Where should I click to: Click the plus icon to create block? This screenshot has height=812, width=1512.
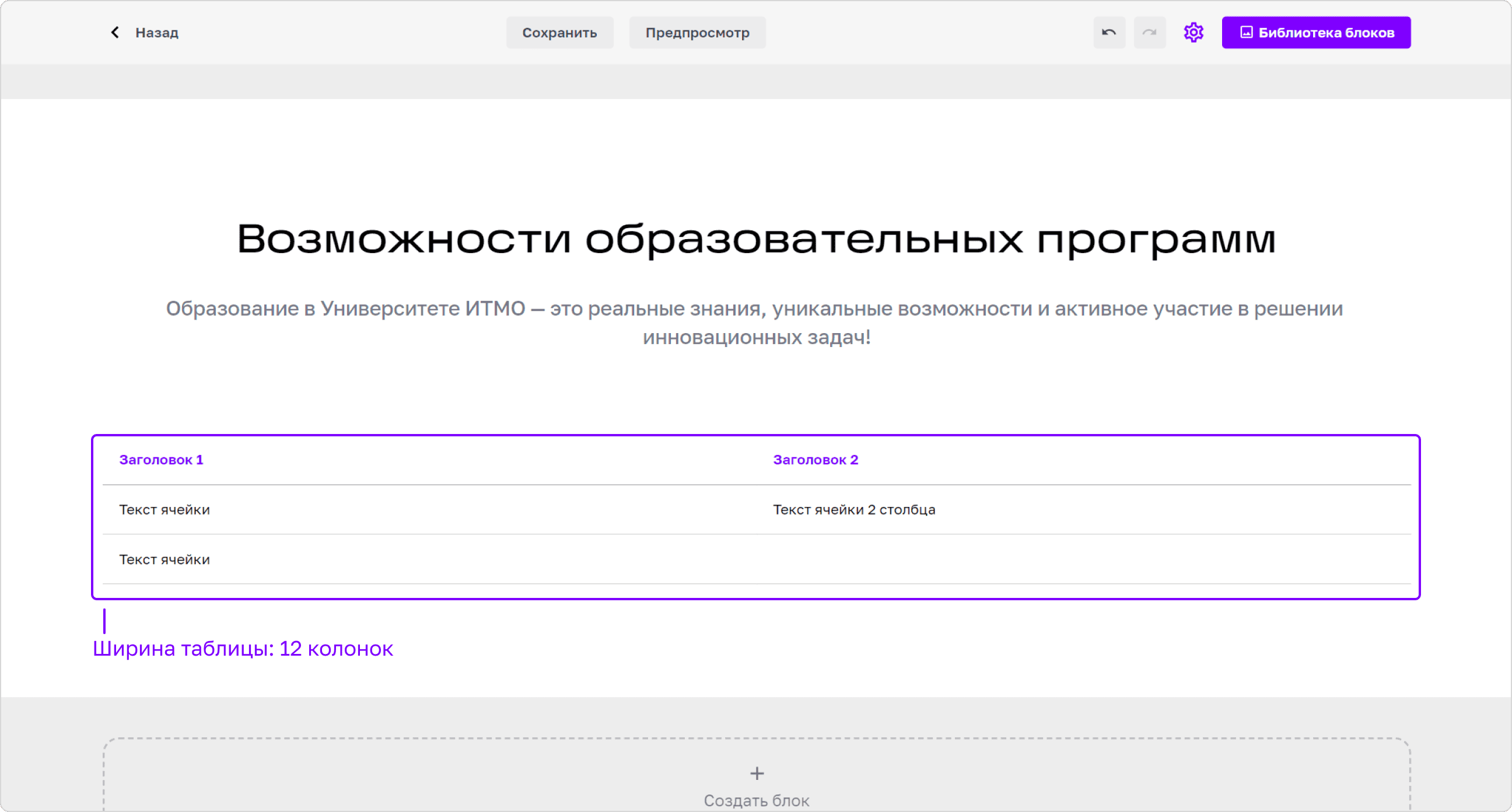(757, 773)
